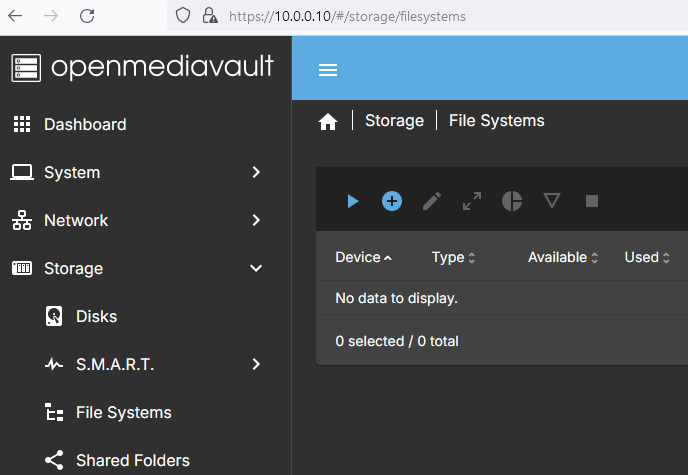This screenshot has height=475, width=688.
Task: Sort table by Device column
Action: [363, 257]
